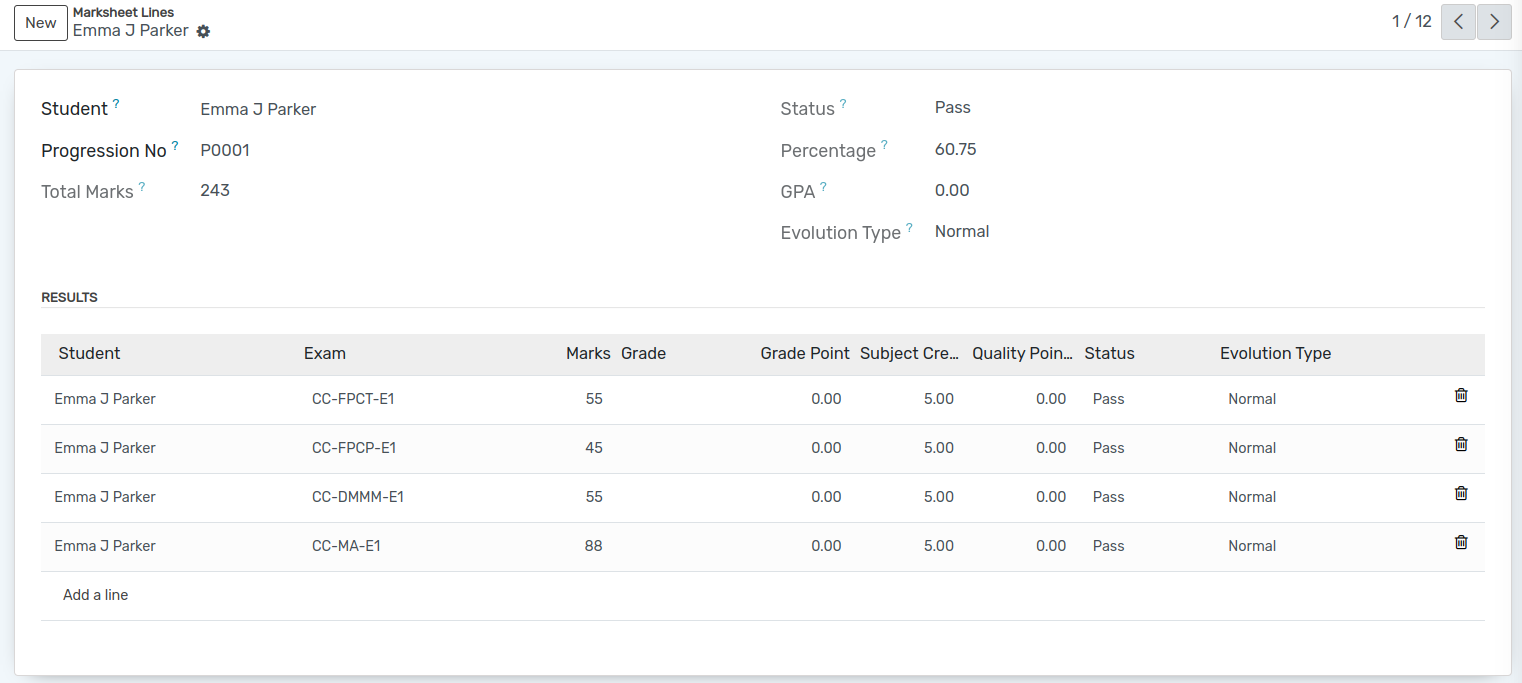Show help tooltip next to Status label
1522x683 pixels.
click(843, 103)
